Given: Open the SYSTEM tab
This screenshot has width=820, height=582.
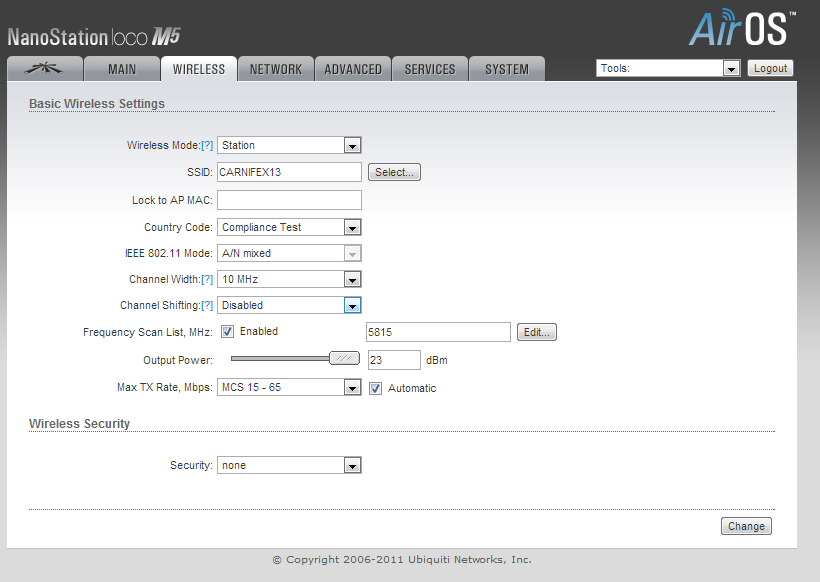Looking at the screenshot, I should (507, 69).
